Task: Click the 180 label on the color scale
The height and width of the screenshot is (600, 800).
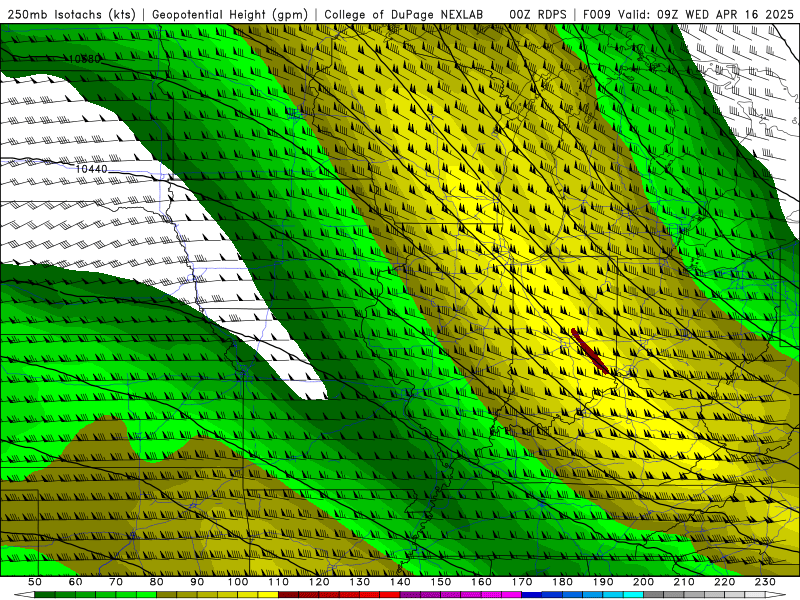Action: 562,582
